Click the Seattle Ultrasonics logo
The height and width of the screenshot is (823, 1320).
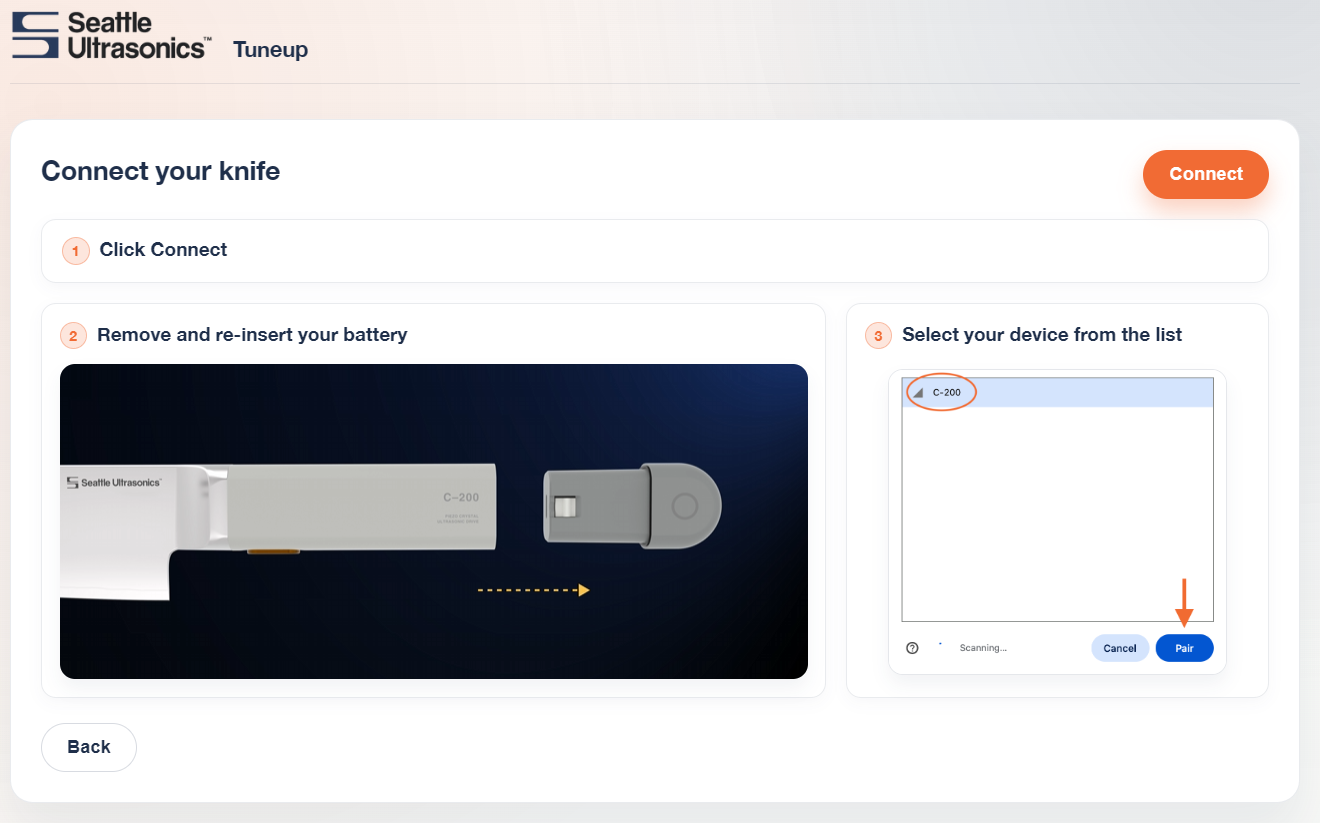pyautogui.click(x=110, y=36)
